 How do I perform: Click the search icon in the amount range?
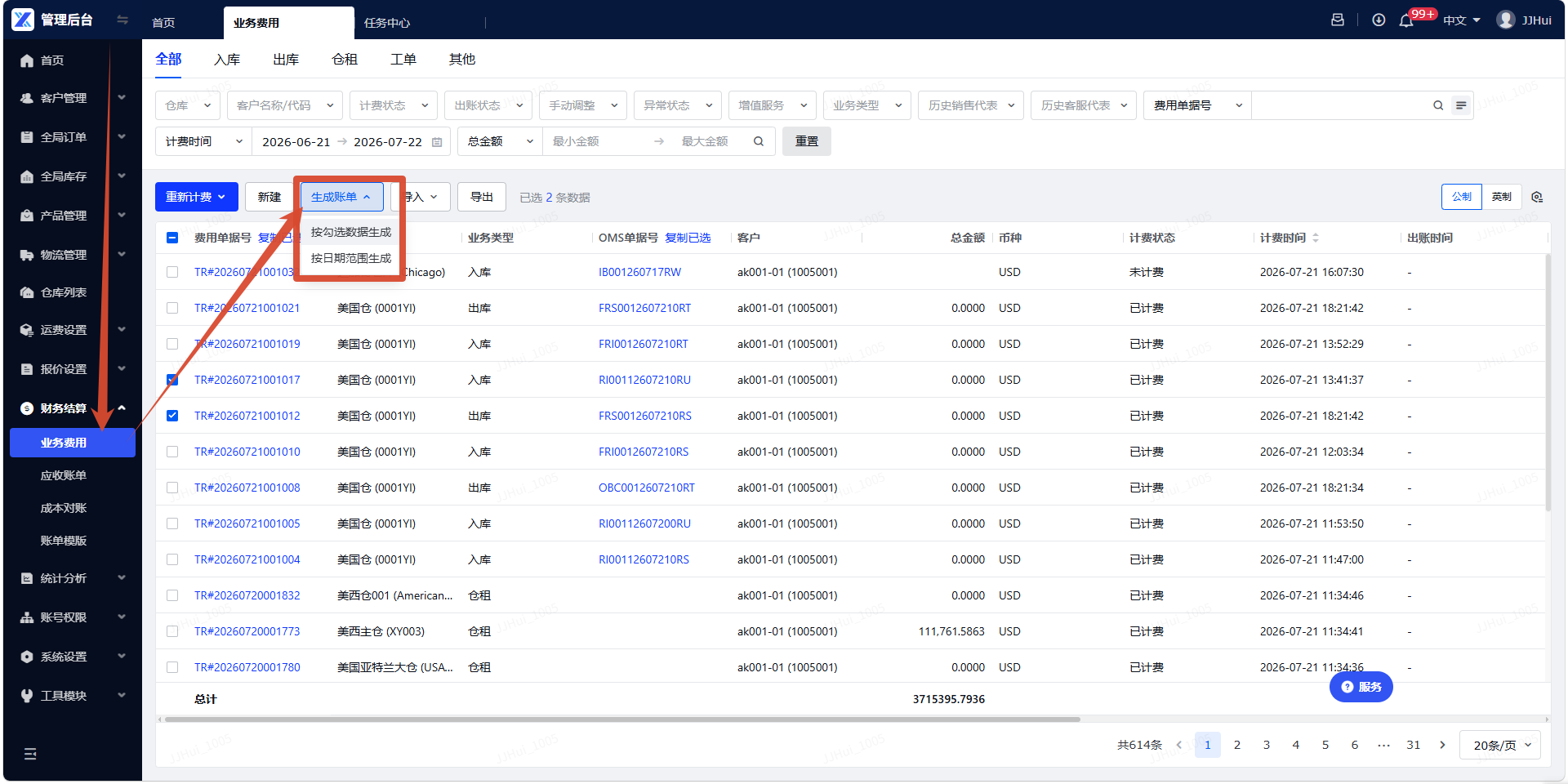click(759, 141)
